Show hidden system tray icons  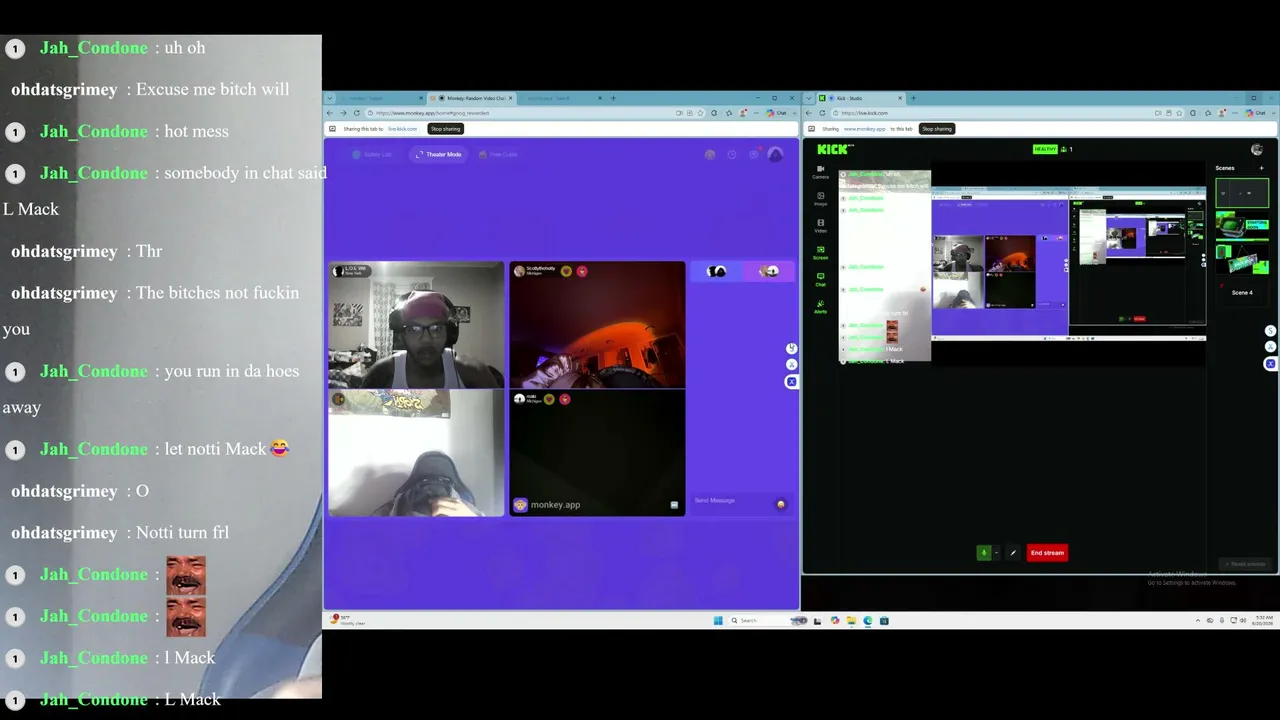(1198, 621)
